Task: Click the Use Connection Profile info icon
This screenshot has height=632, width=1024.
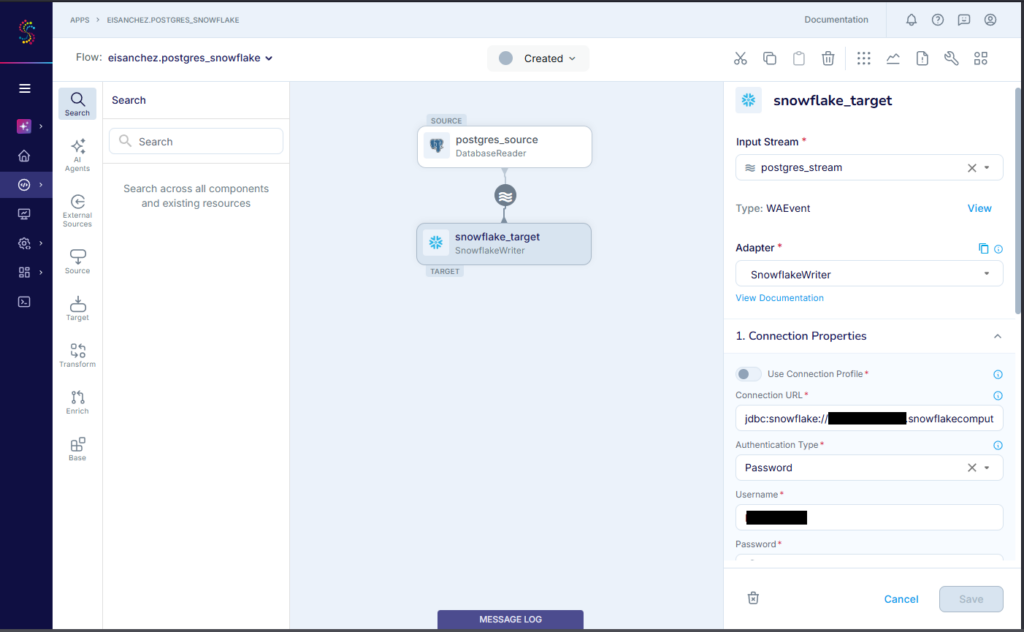Action: 998,374
